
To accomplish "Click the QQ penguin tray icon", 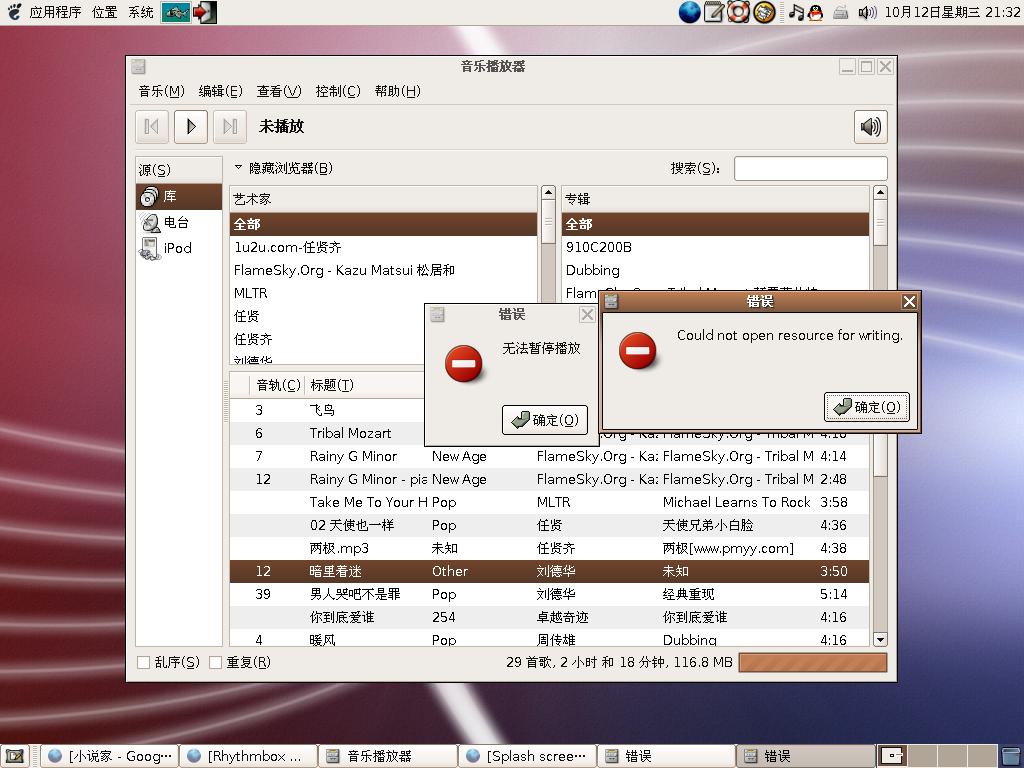I will click(x=816, y=12).
